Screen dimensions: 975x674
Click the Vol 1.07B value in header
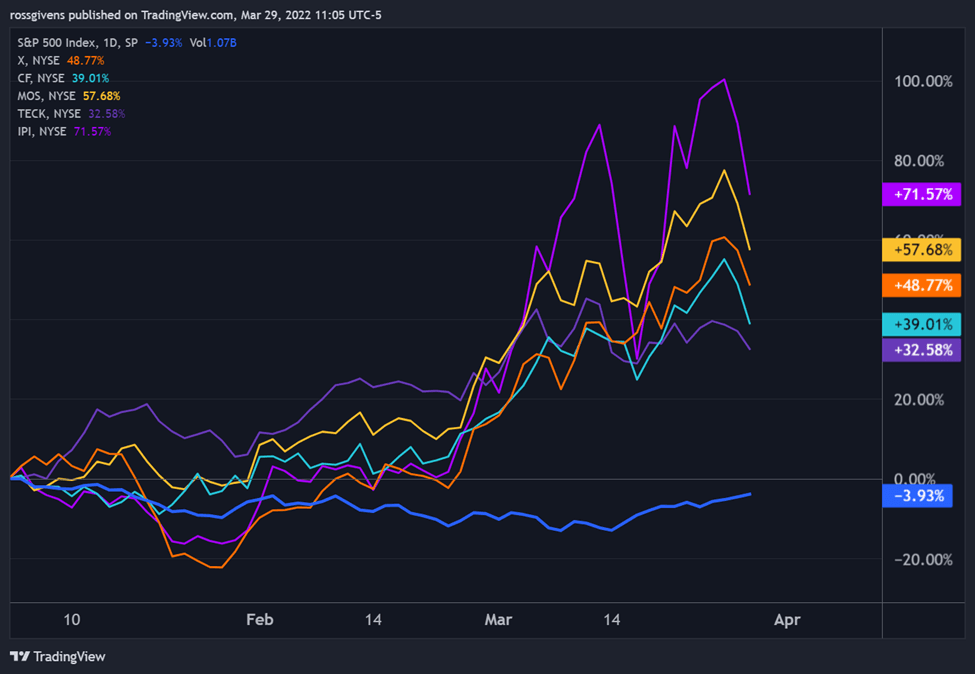coord(213,43)
